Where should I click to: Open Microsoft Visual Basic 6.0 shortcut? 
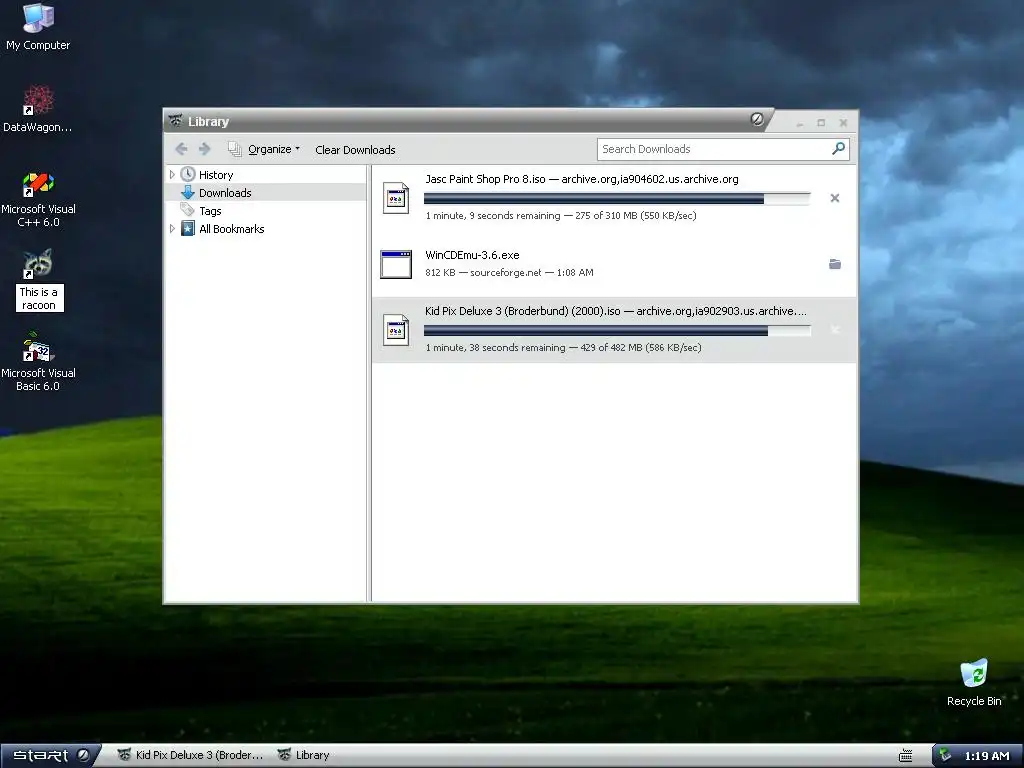pyautogui.click(x=38, y=361)
